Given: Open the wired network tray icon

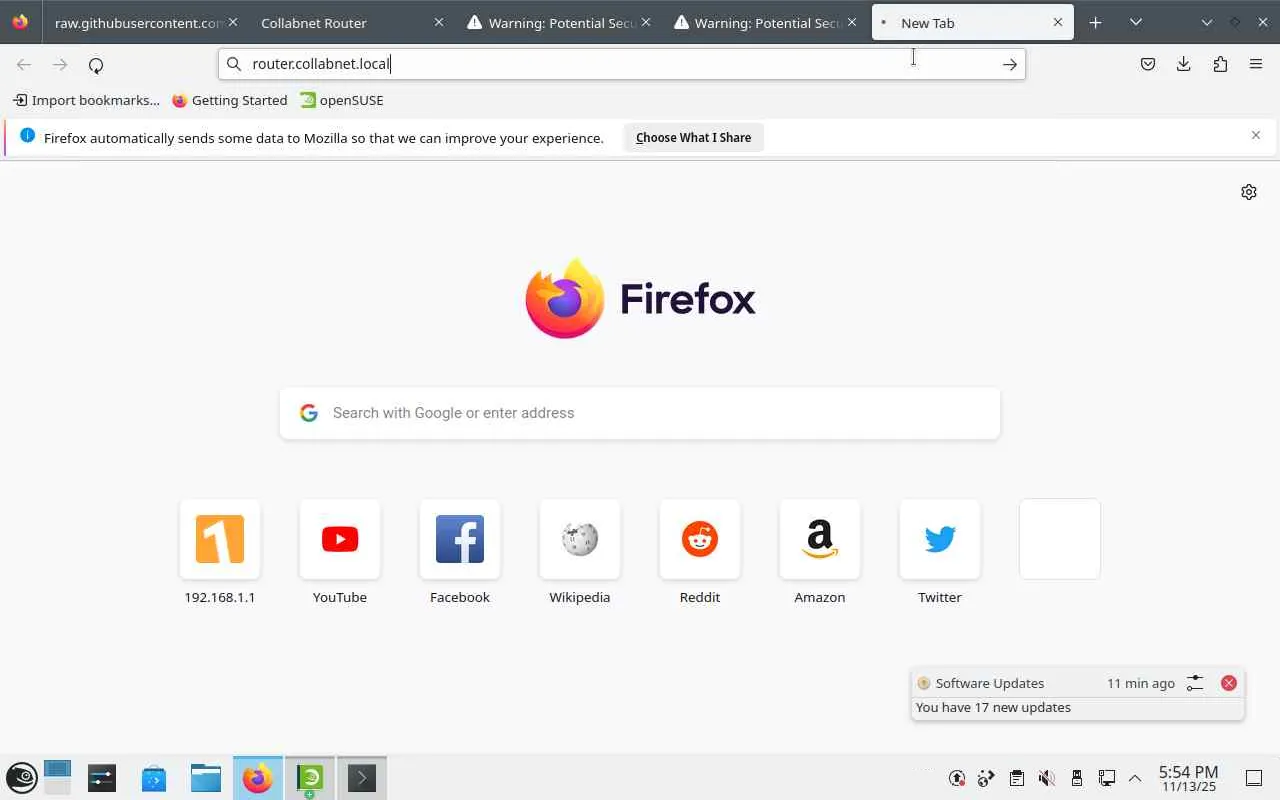Looking at the screenshot, I should (1107, 778).
